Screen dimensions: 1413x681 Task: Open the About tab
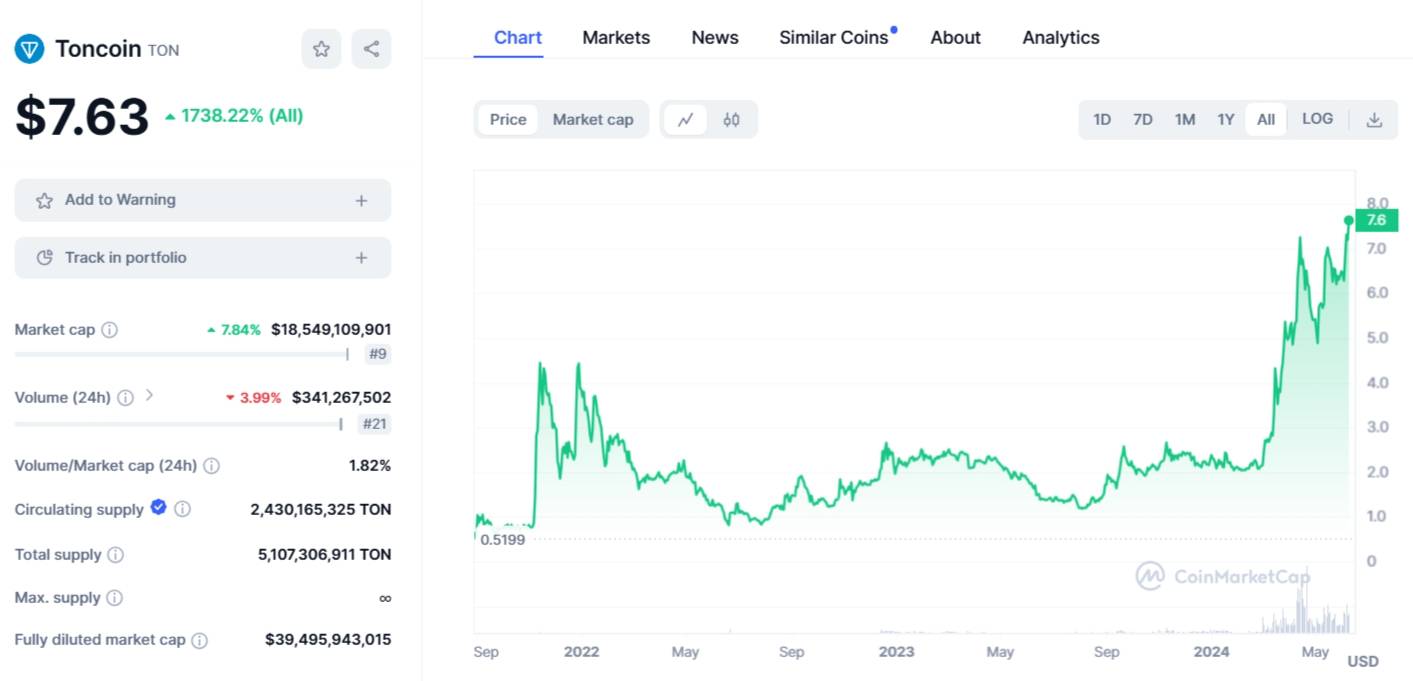click(x=956, y=38)
